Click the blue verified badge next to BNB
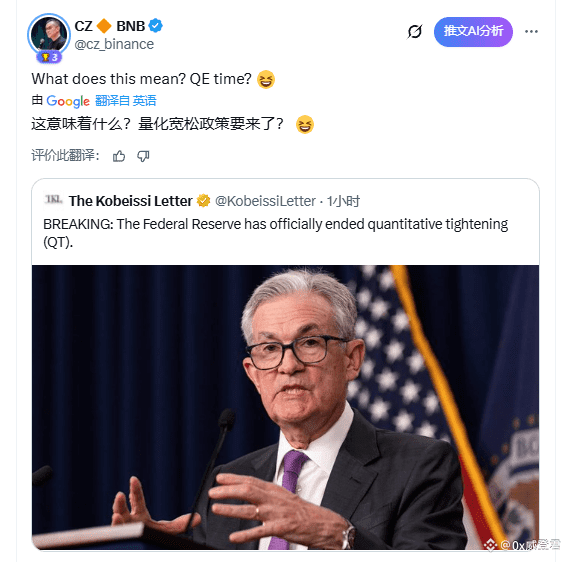Viewport: 569px width, 562px height. pyautogui.click(x=156, y=26)
